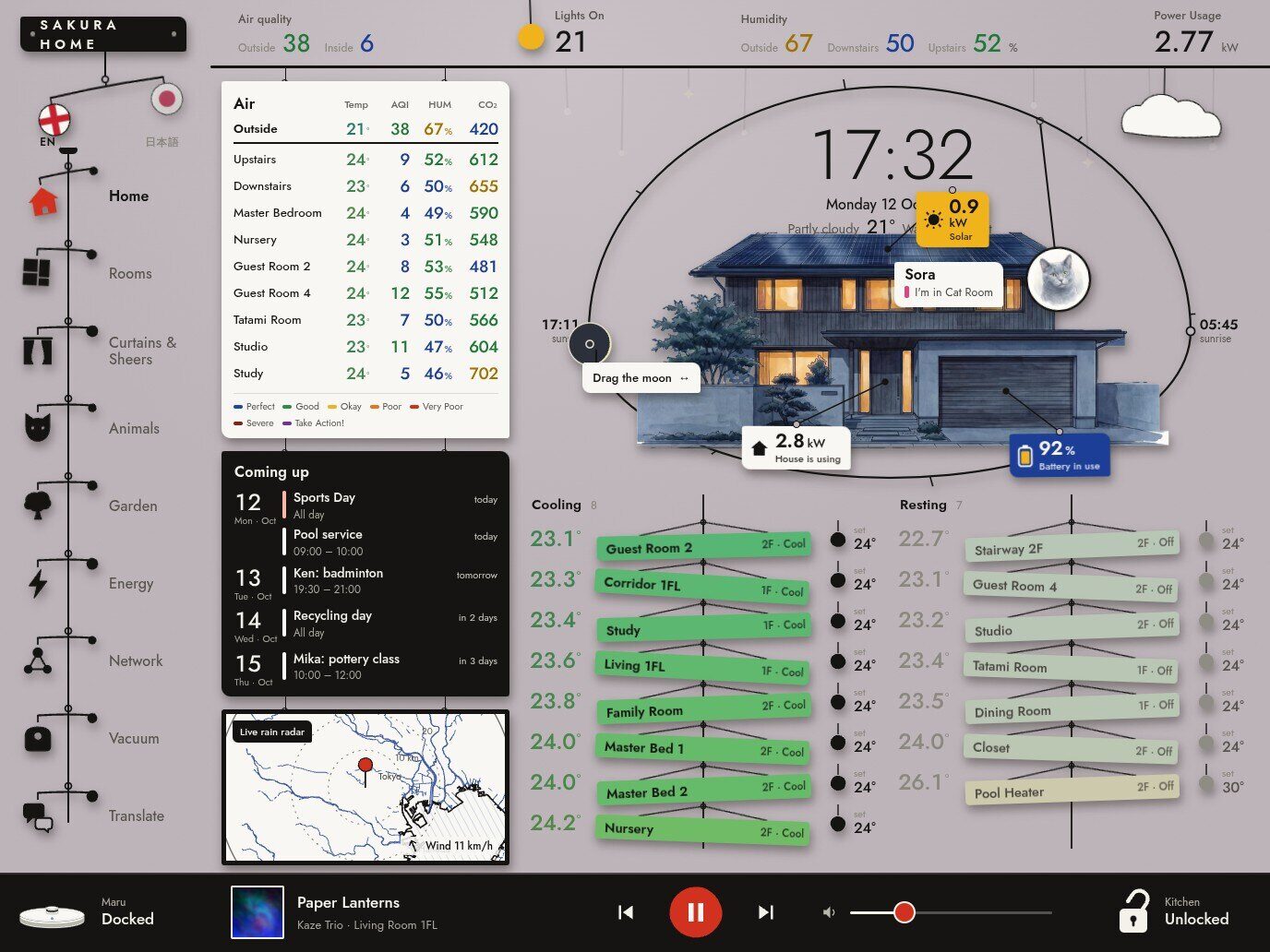Open the Home house icon
This screenshot has height=952, width=1270.
tap(43, 200)
